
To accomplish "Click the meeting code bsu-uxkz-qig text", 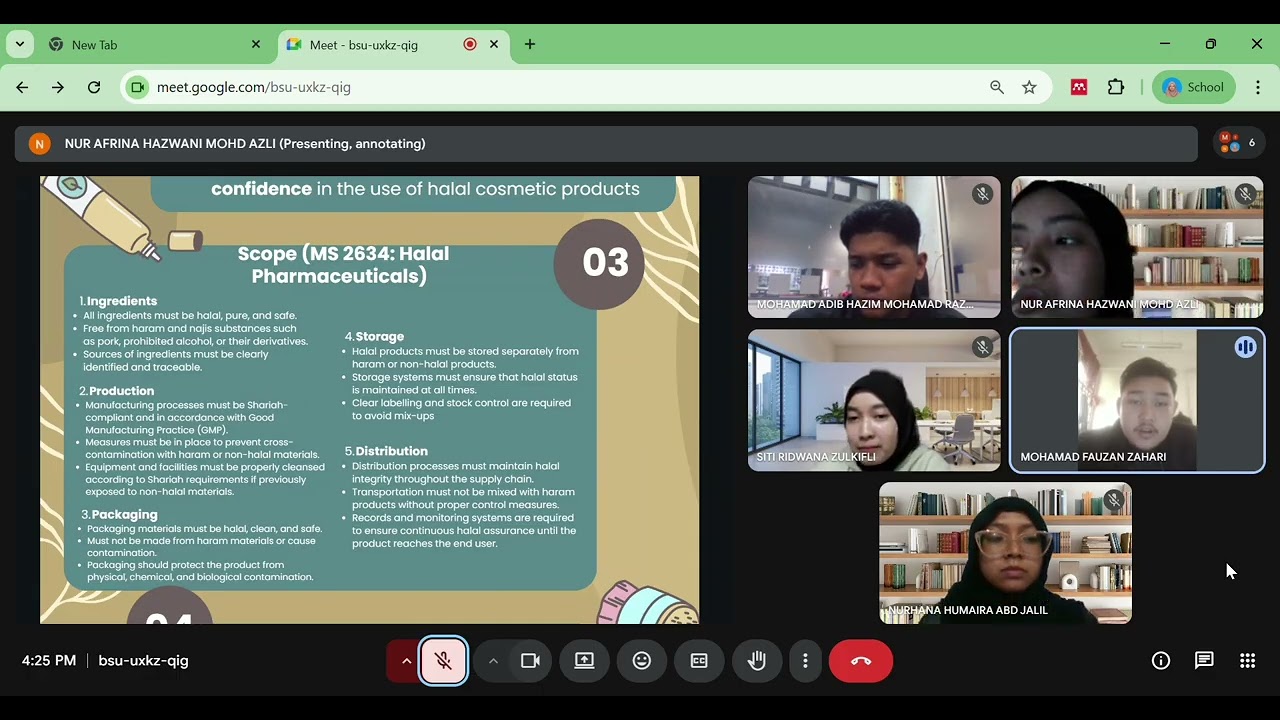I will pos(143,661).
